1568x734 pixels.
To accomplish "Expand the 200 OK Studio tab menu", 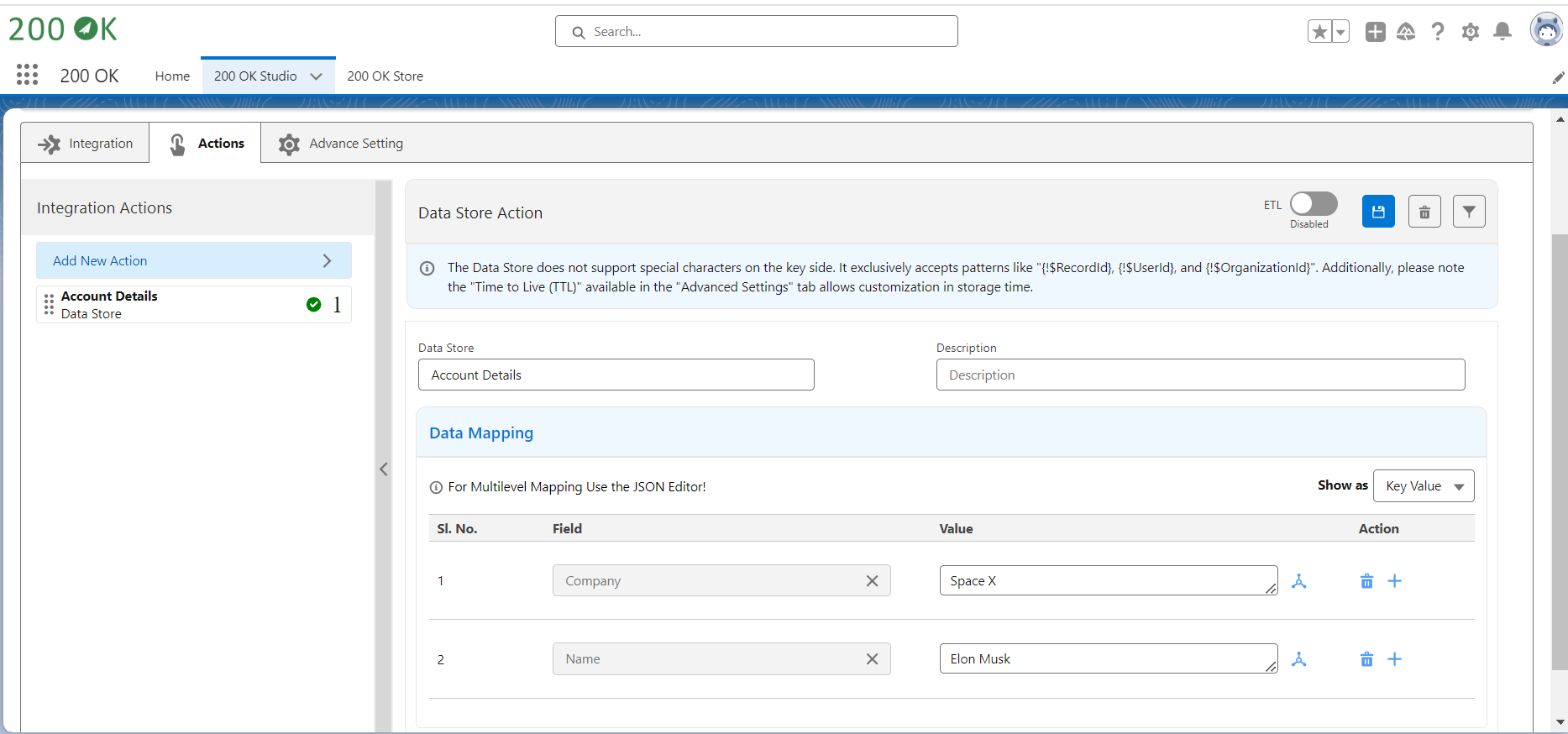I will 317,76.
